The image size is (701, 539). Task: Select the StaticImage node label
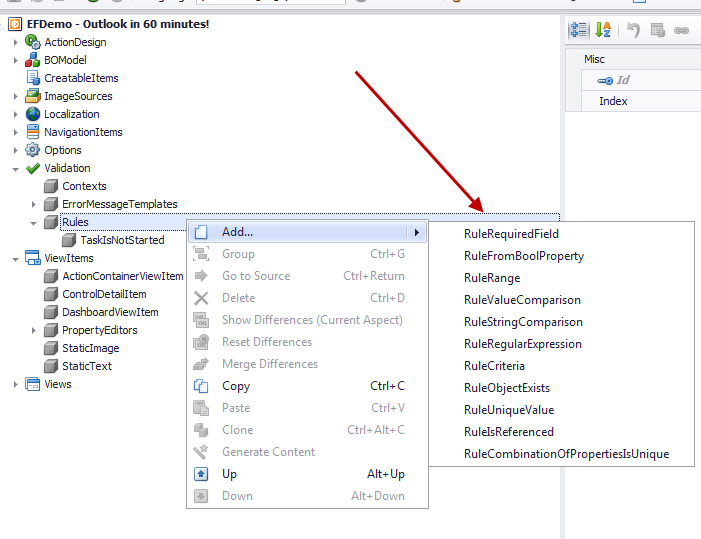(90, 348)
